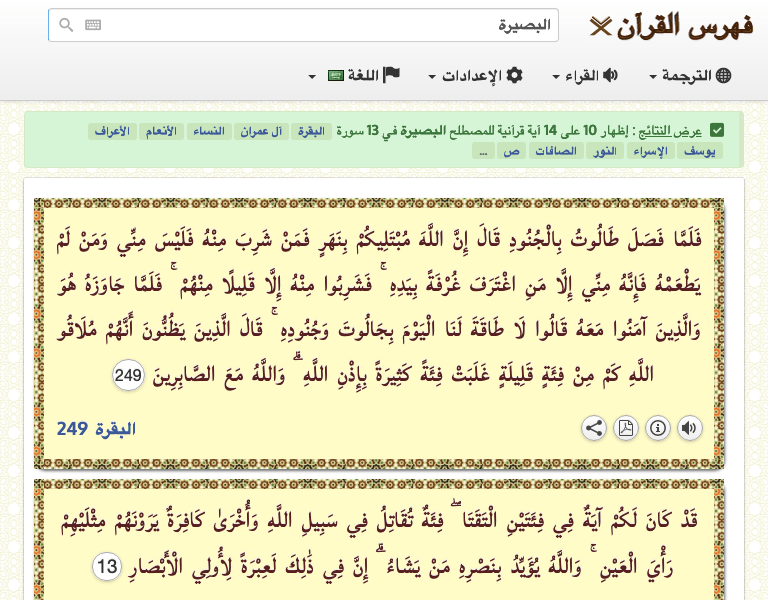This screenshot has width=768, height=600.
Task: Open verse info icon for Al-Baqarah 249
Action: [x=658, y=429]
